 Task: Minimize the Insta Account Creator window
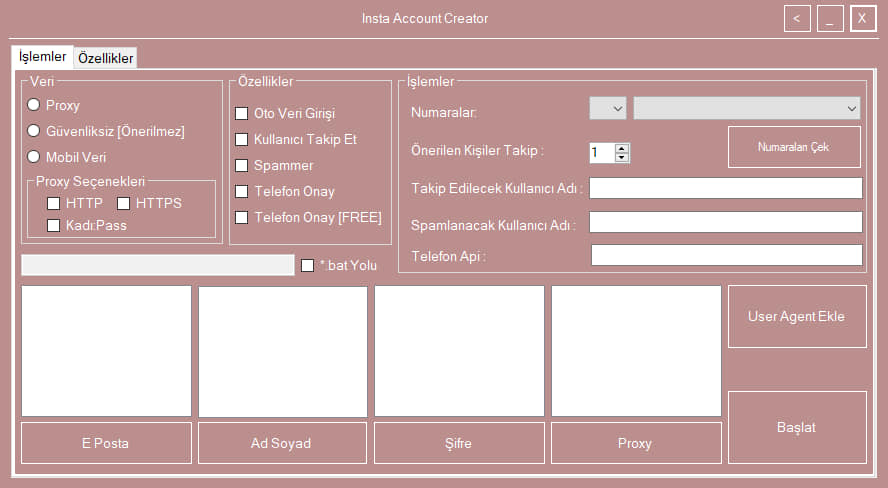[x=830, y=19]
